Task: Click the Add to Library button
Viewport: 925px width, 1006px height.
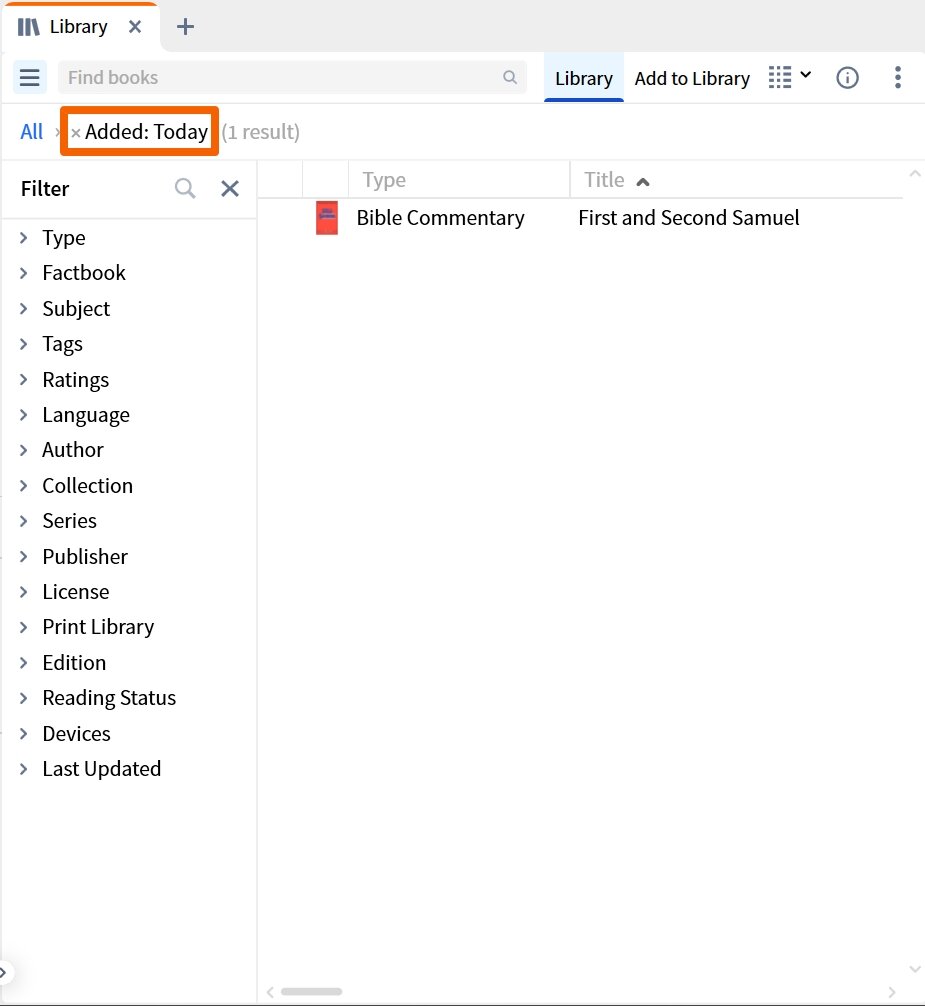Action: click(x=692, y=77)
